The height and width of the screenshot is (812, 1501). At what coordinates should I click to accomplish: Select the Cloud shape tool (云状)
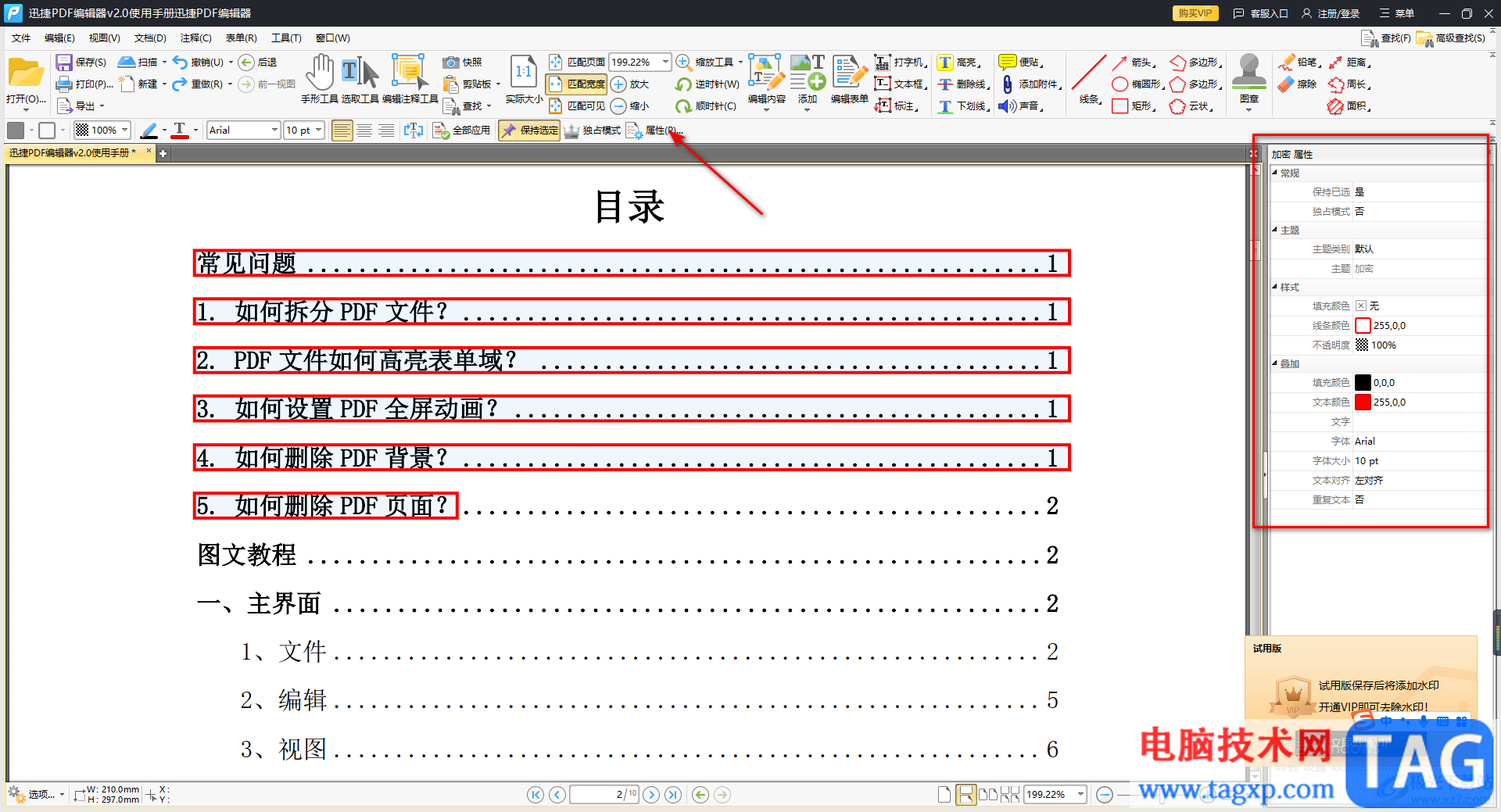1191,106
